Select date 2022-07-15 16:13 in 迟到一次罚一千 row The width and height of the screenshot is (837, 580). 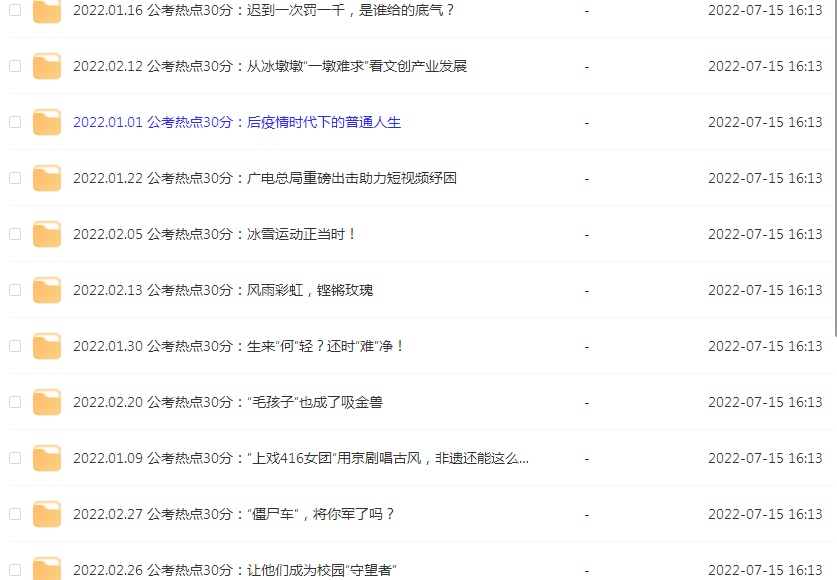[x=765, y=10]
